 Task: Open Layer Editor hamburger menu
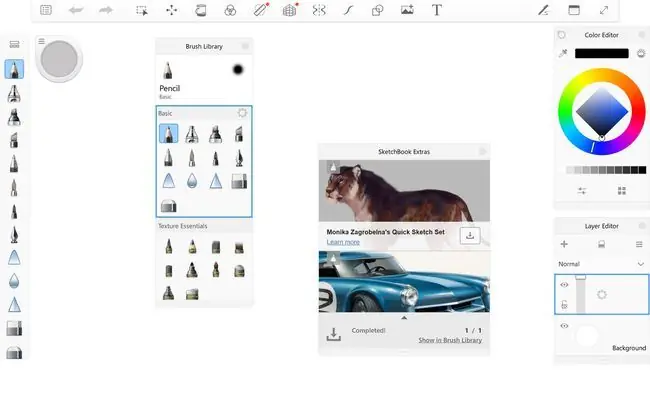pyautogui.click(x=639, y=244)
